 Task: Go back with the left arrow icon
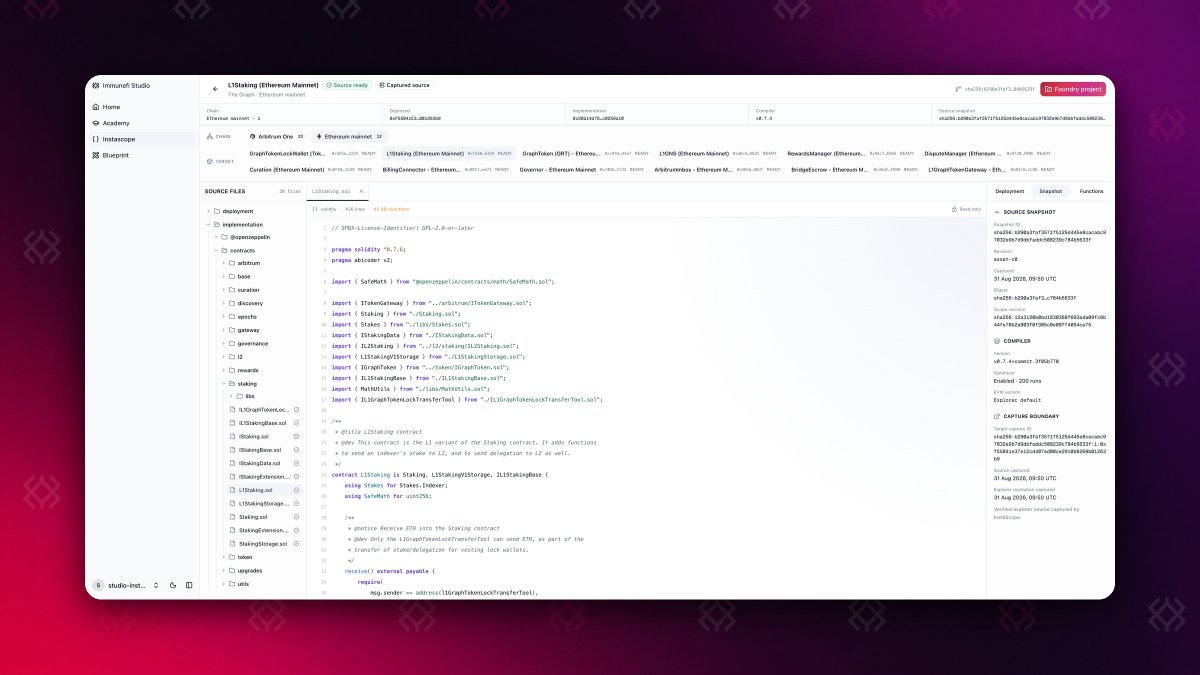[215, 89]
